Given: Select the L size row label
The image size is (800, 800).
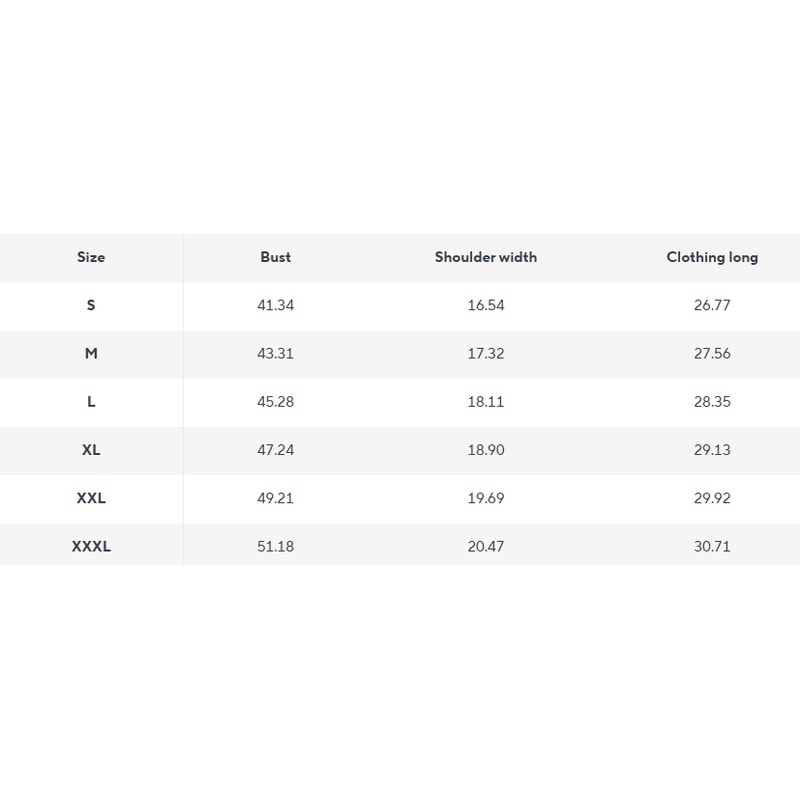Looking at the screenshot, I should [91, 402].
